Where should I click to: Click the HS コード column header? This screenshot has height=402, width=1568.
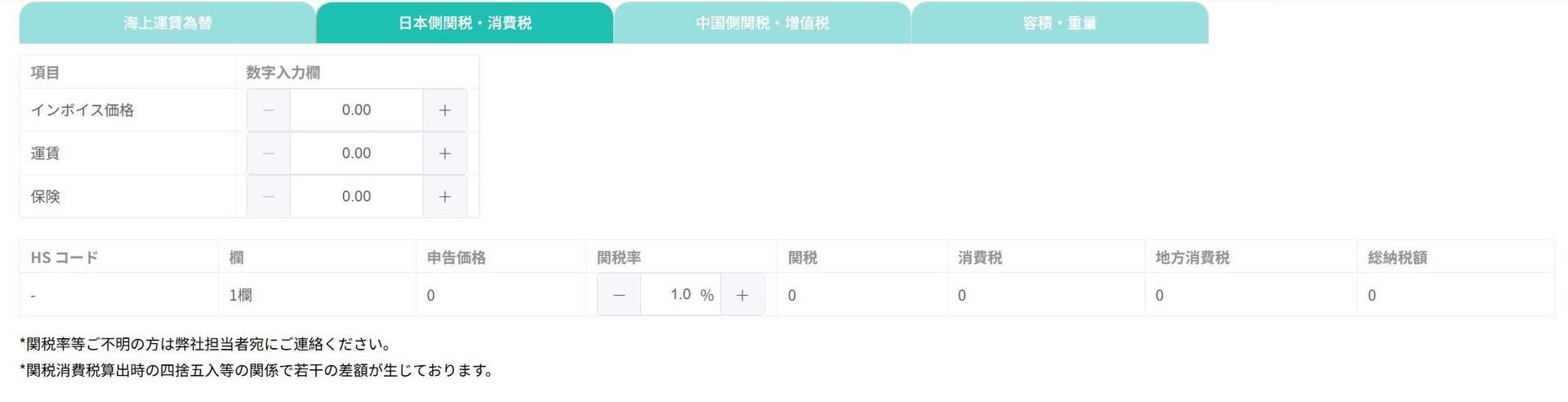(x=119, y=257)
